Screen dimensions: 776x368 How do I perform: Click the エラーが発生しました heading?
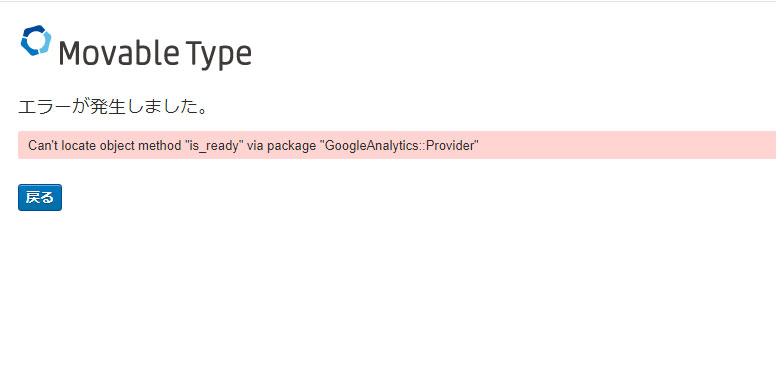(x=112, y=106)
